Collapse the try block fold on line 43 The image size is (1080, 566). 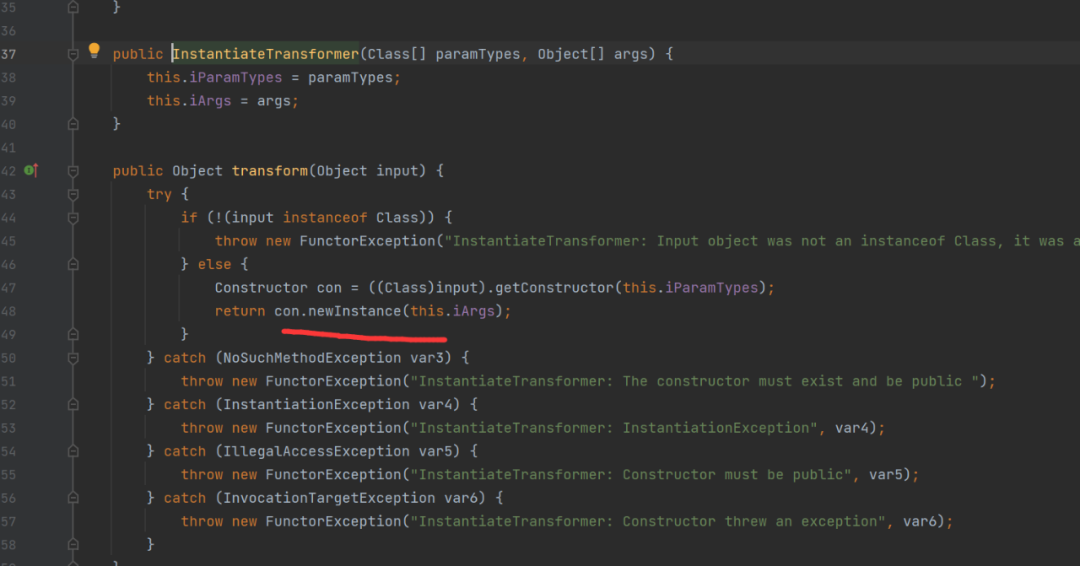73,194
